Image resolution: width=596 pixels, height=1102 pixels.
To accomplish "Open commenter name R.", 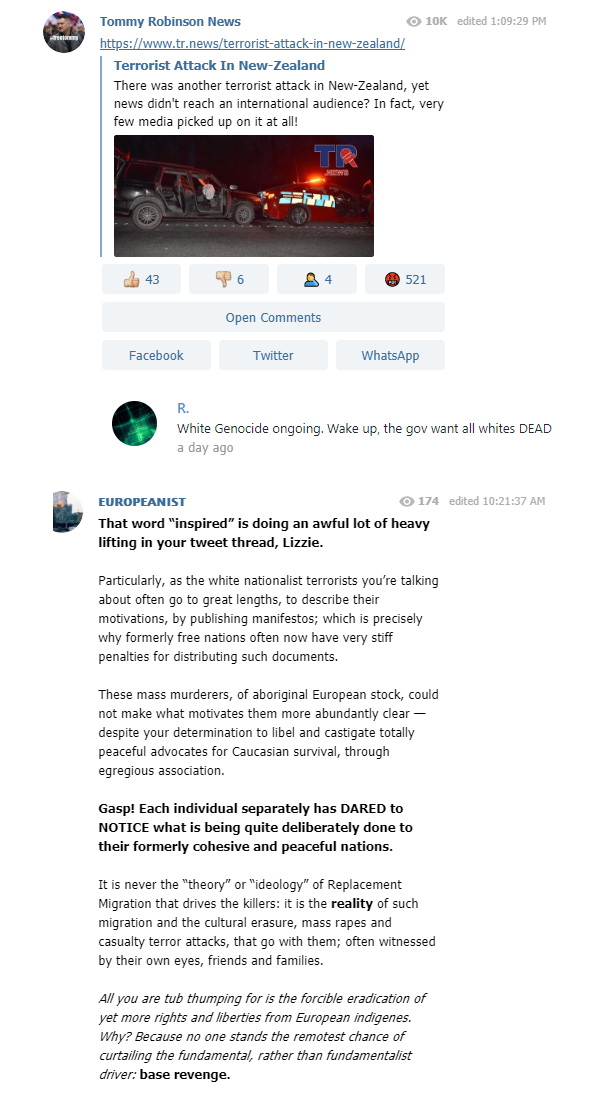I will 183,408.
